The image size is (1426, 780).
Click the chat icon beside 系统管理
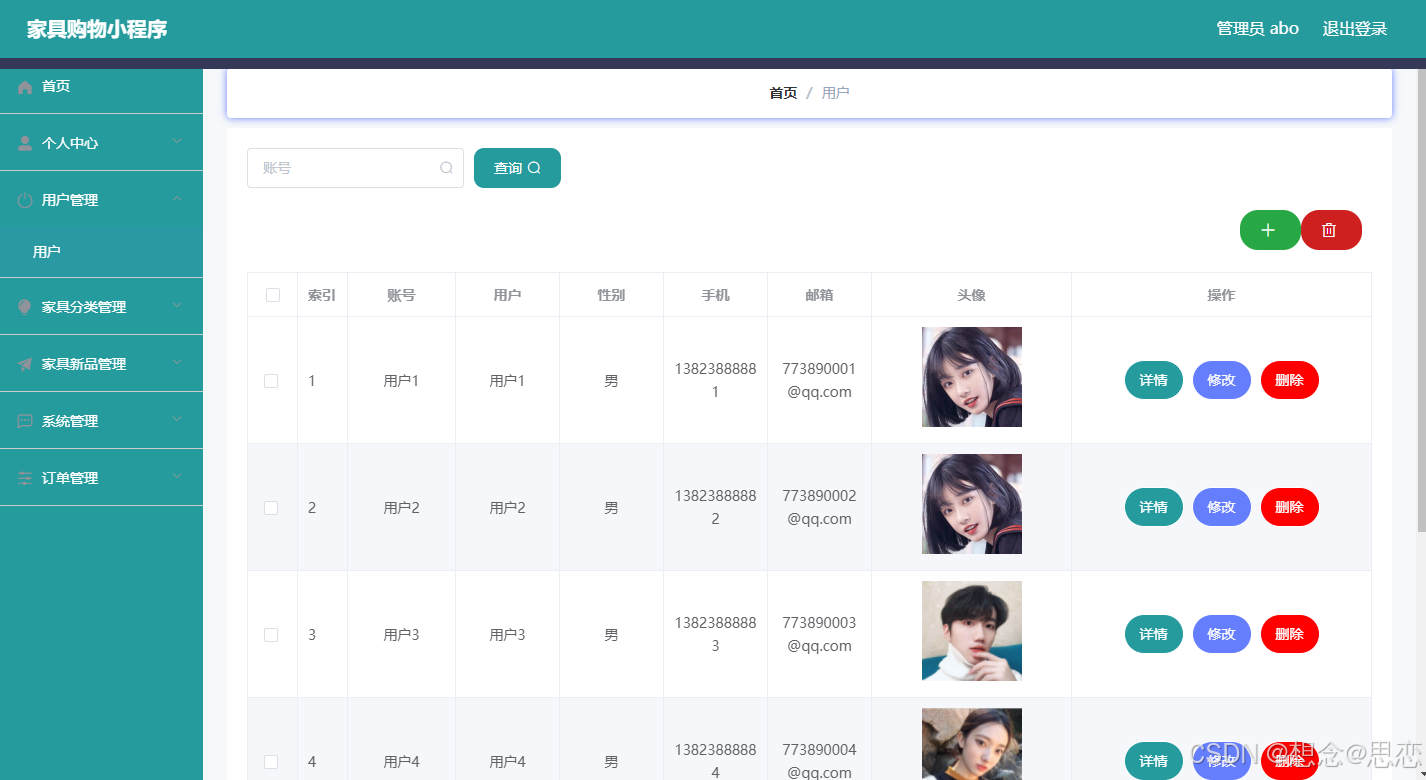(25, 421)
